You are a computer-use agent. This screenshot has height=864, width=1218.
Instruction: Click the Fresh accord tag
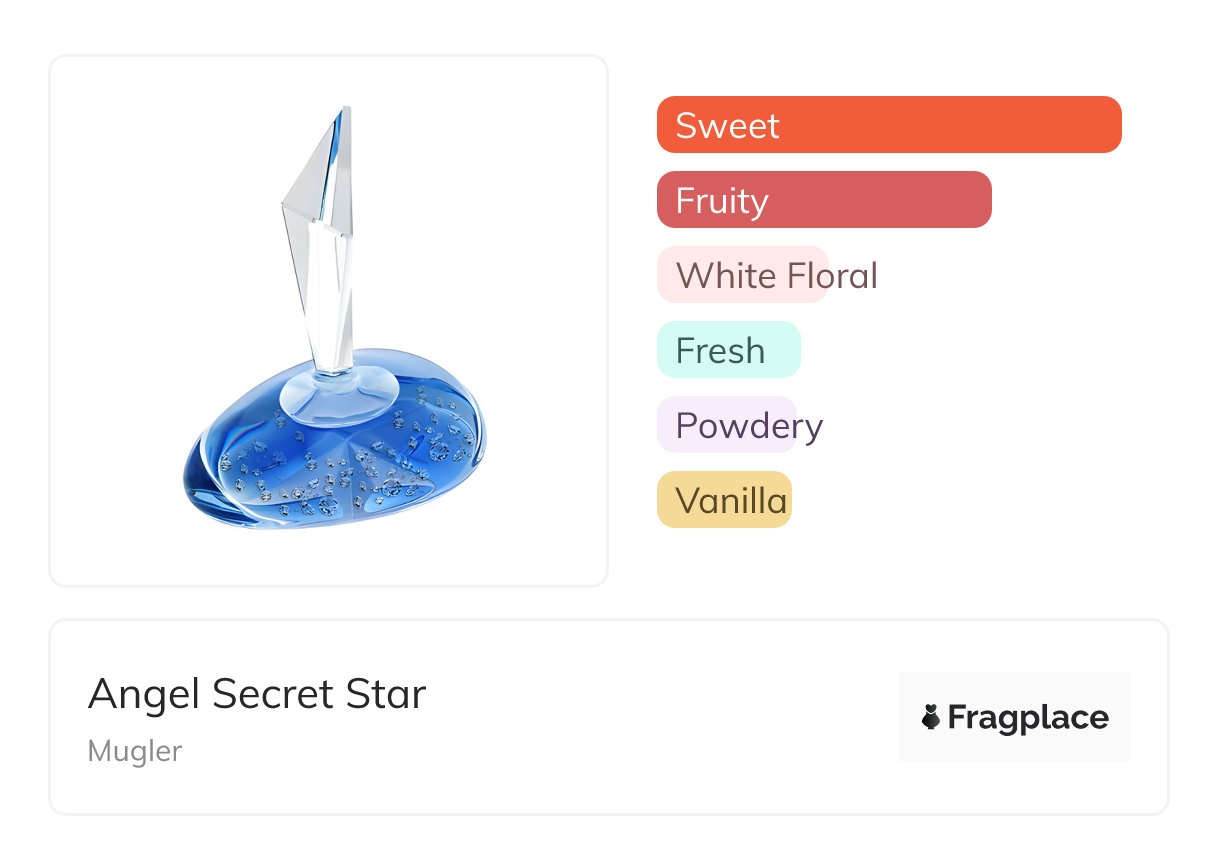coord(728,350)
